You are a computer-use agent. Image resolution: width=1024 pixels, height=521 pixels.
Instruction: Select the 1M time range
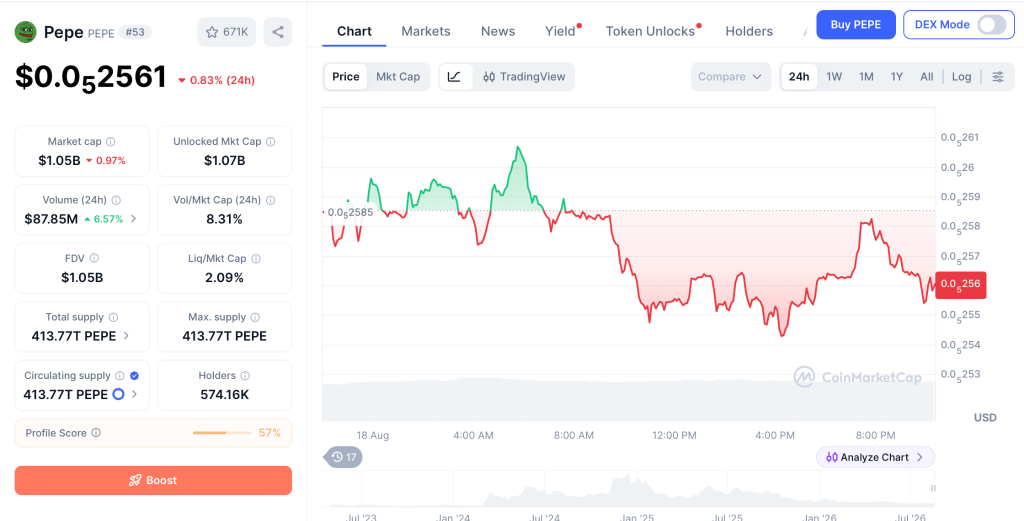coord(866,77)
